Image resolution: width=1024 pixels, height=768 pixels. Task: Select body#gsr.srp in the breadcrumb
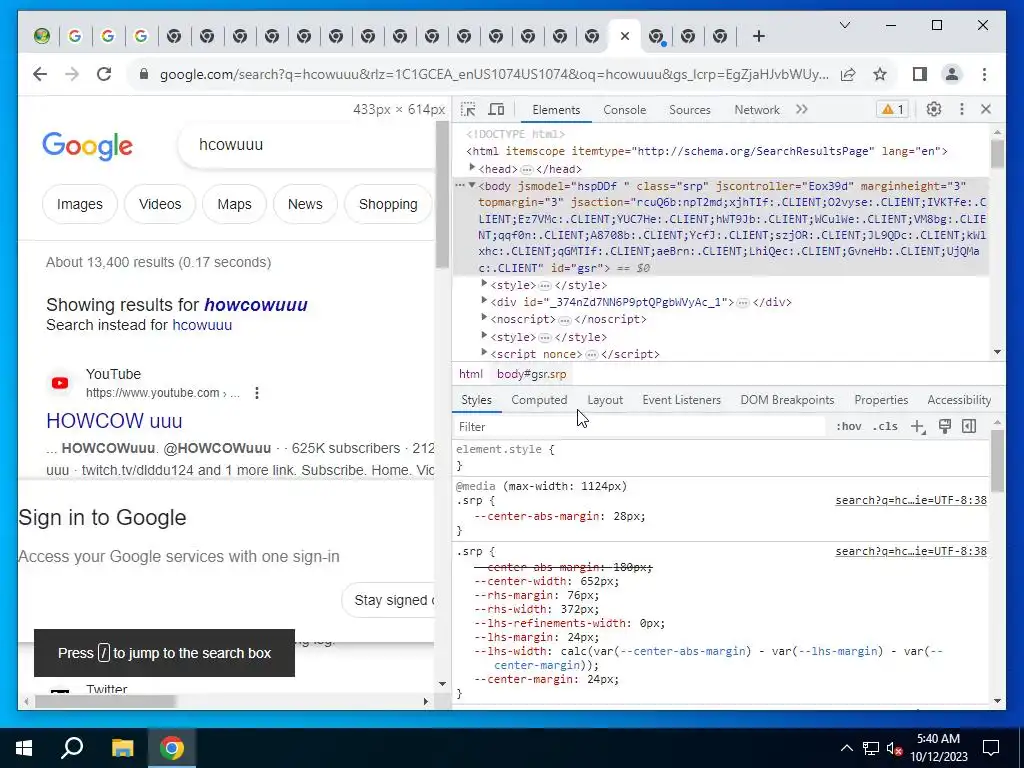(531, 374)
